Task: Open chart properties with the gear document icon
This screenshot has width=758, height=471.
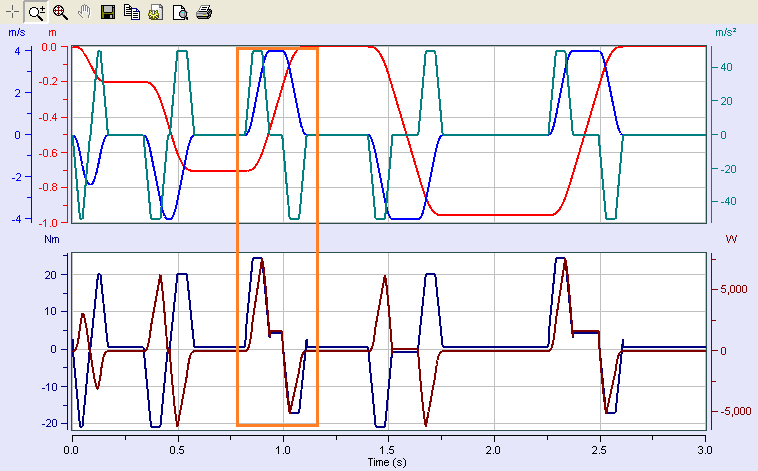Action: pos(156,12)
